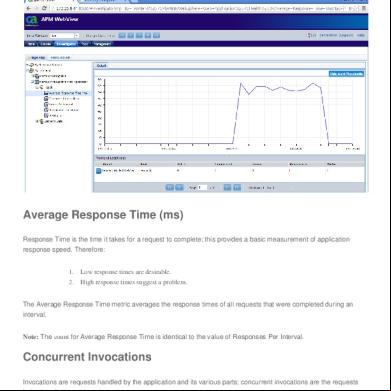Viewport: 391px width, 391px height.
Task: Click the first time-range playback button in the top toolbar
Action: pos(122,35)
